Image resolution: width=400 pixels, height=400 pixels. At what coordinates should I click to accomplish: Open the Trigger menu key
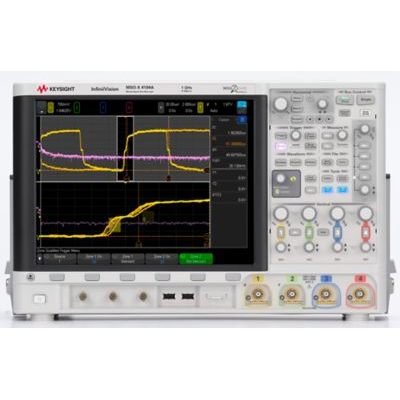click(281, 136)
